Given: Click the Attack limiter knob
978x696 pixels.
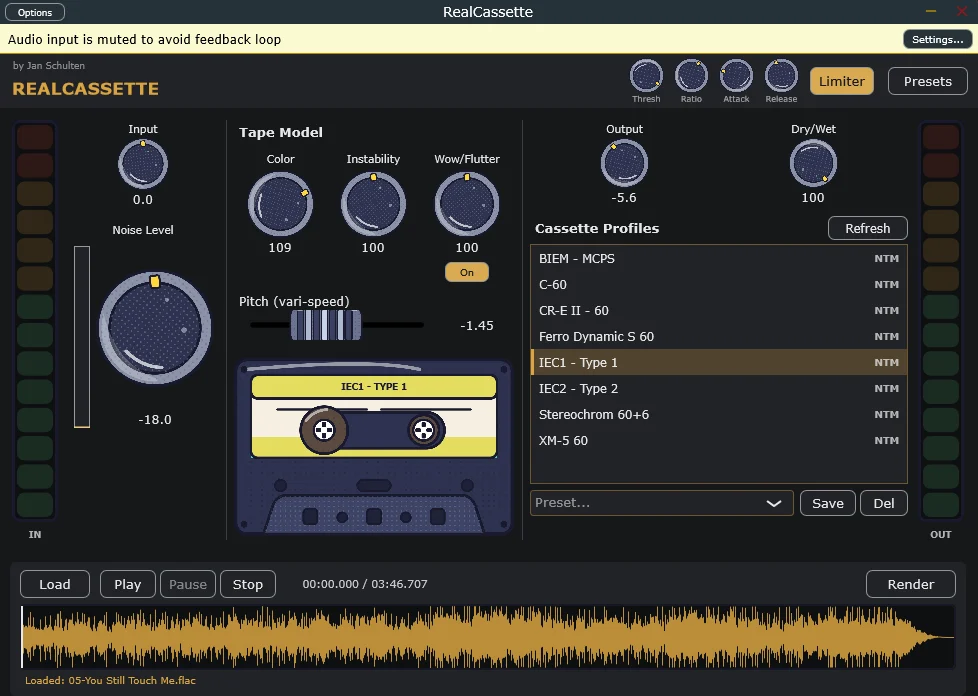Looking at the screenshot, I should point(736,75).
